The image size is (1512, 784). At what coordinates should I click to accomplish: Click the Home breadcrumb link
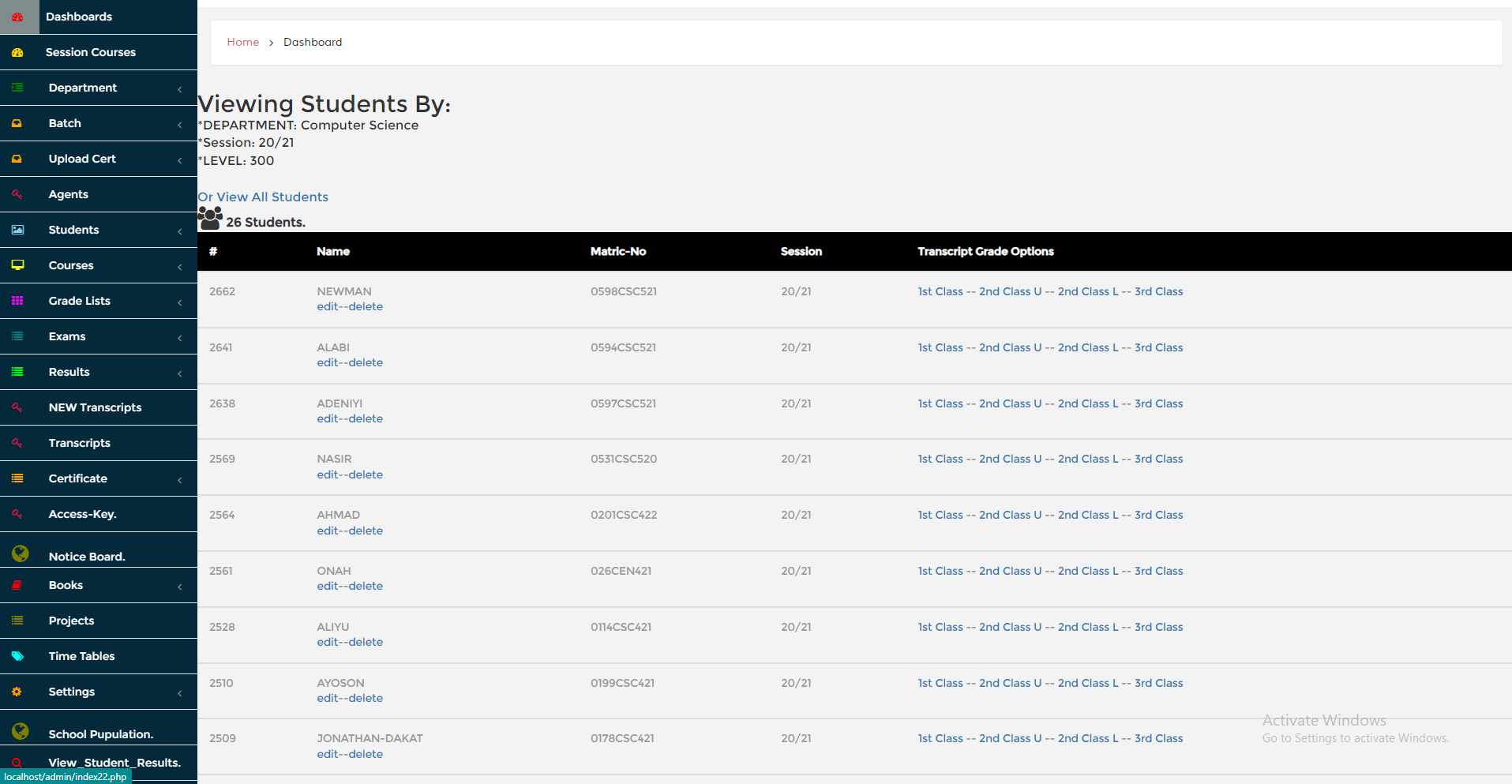(242, 42)
